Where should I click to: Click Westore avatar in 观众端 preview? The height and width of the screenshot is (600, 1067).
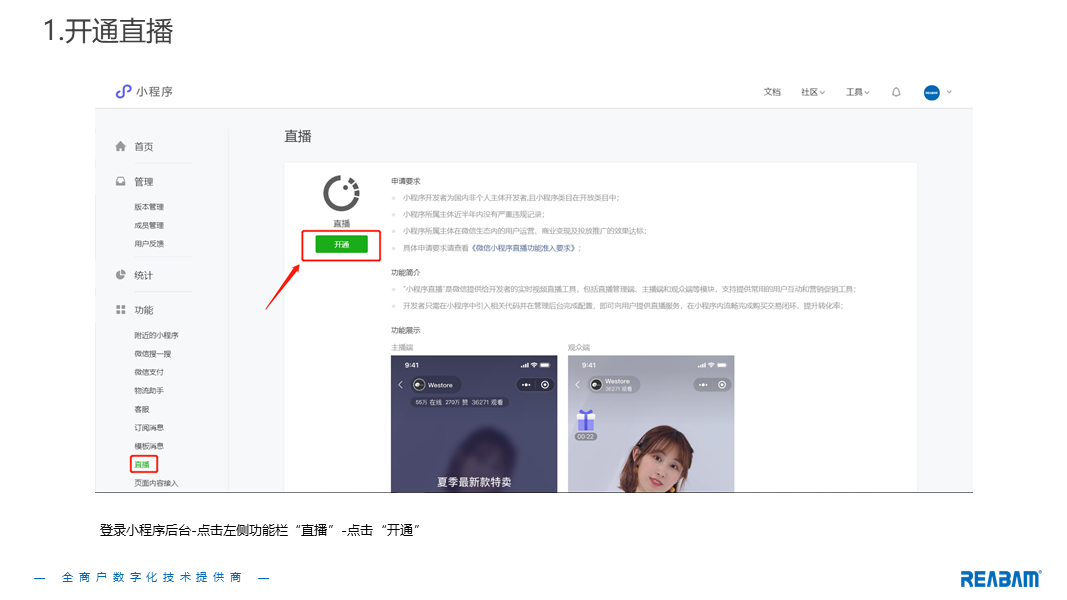[596, 385]
